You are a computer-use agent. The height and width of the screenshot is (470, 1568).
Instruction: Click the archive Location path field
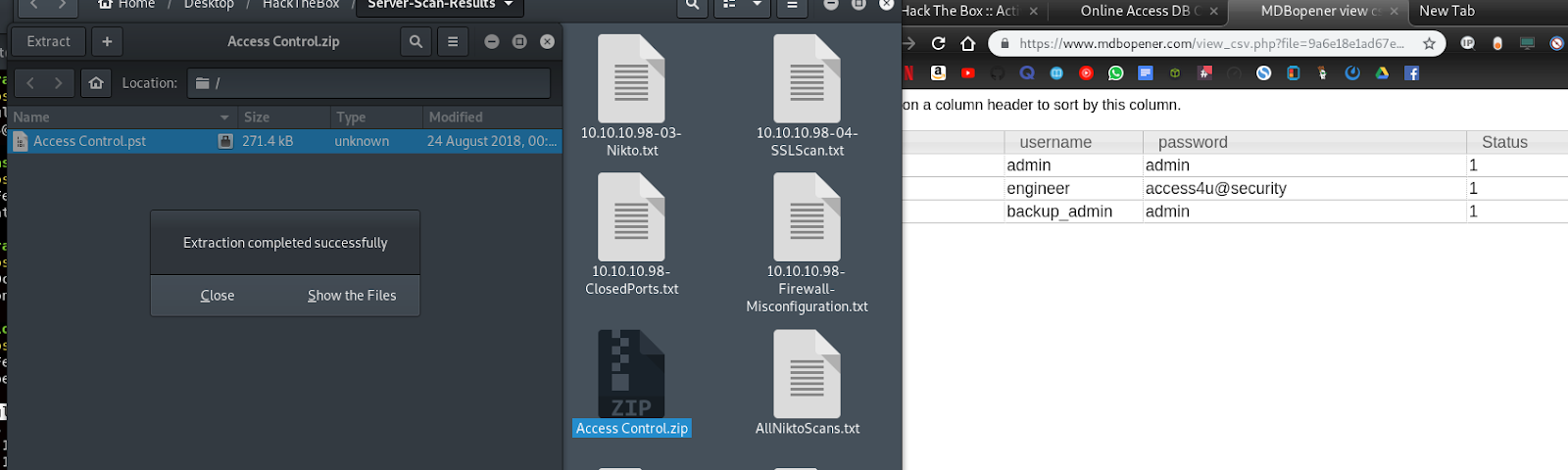368,83
